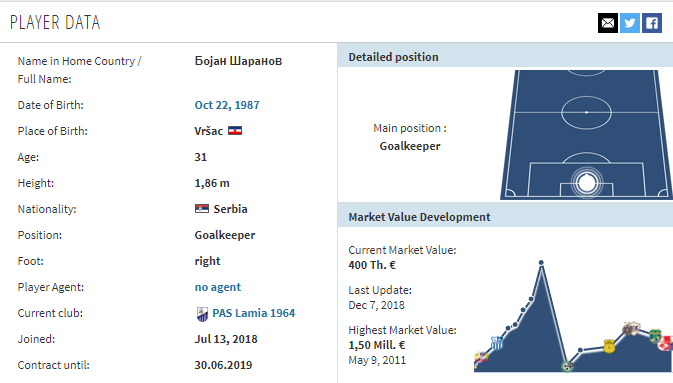Share the player profile via email icon
Image resolution: width=673 pixels, height=383 pixels.
tap(608, 23)
